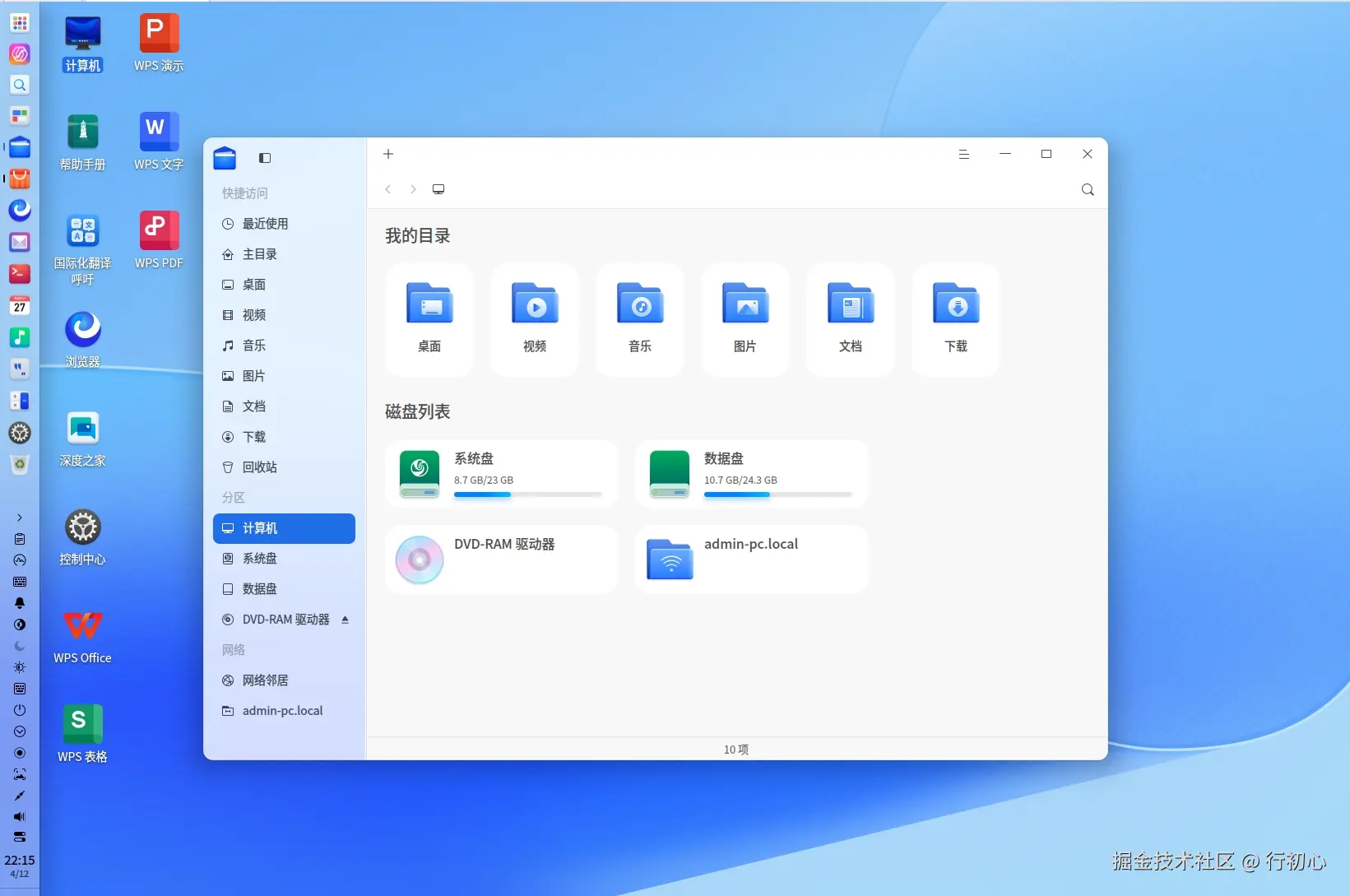Image resolution: width=1350 pixels, height=896 pixels.
Task: Select the WPS 文字 desktop icon
Action: pos(159,143)
